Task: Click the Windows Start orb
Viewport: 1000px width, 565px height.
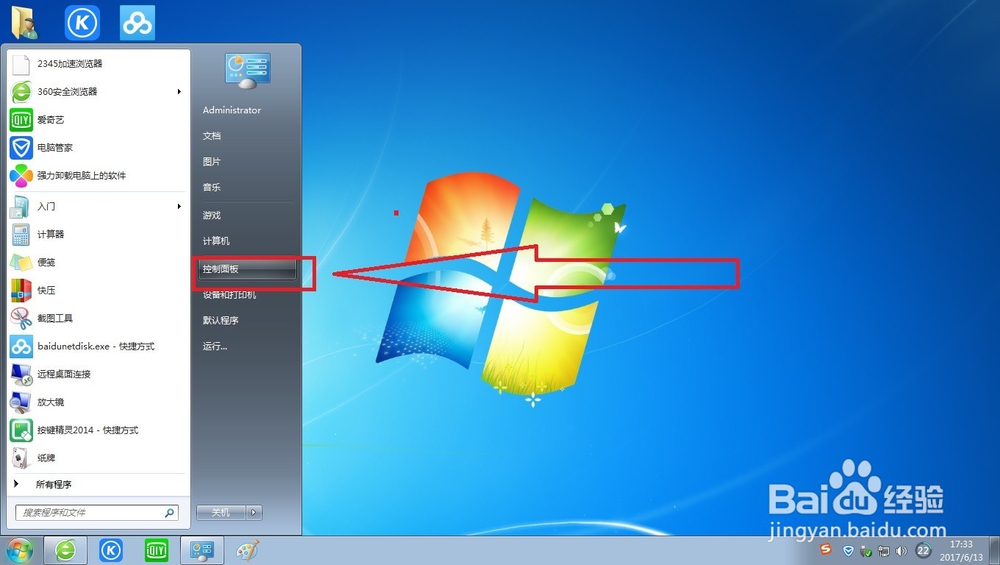Action: [19, 551]
